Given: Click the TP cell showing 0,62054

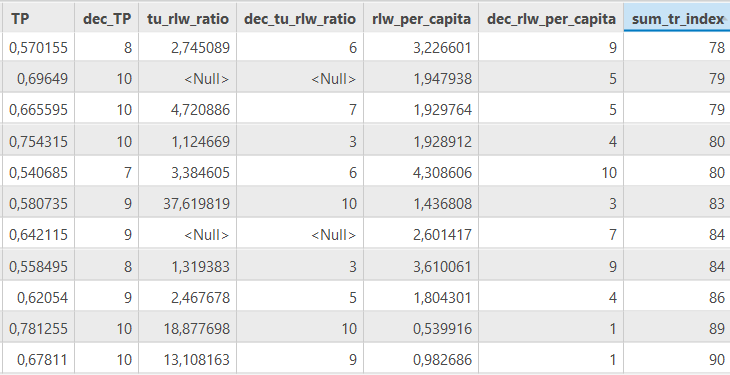Looking at the screenshot, I should 39,297.
